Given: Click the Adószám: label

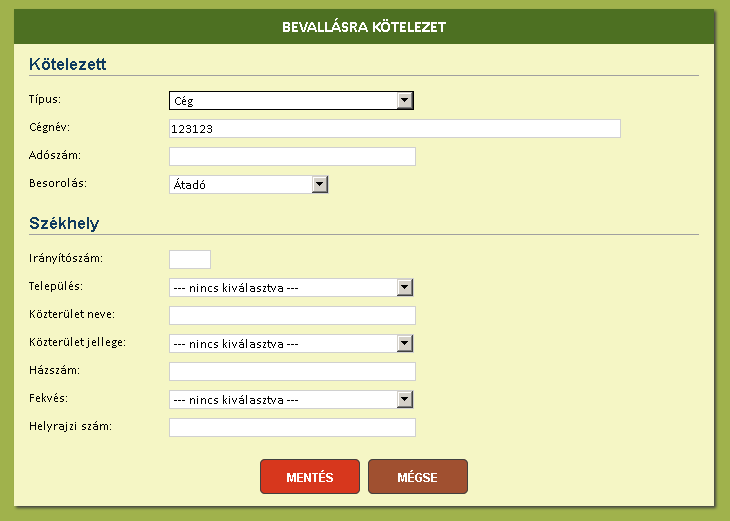Looking at the screenshot, I should pos(55,155).
